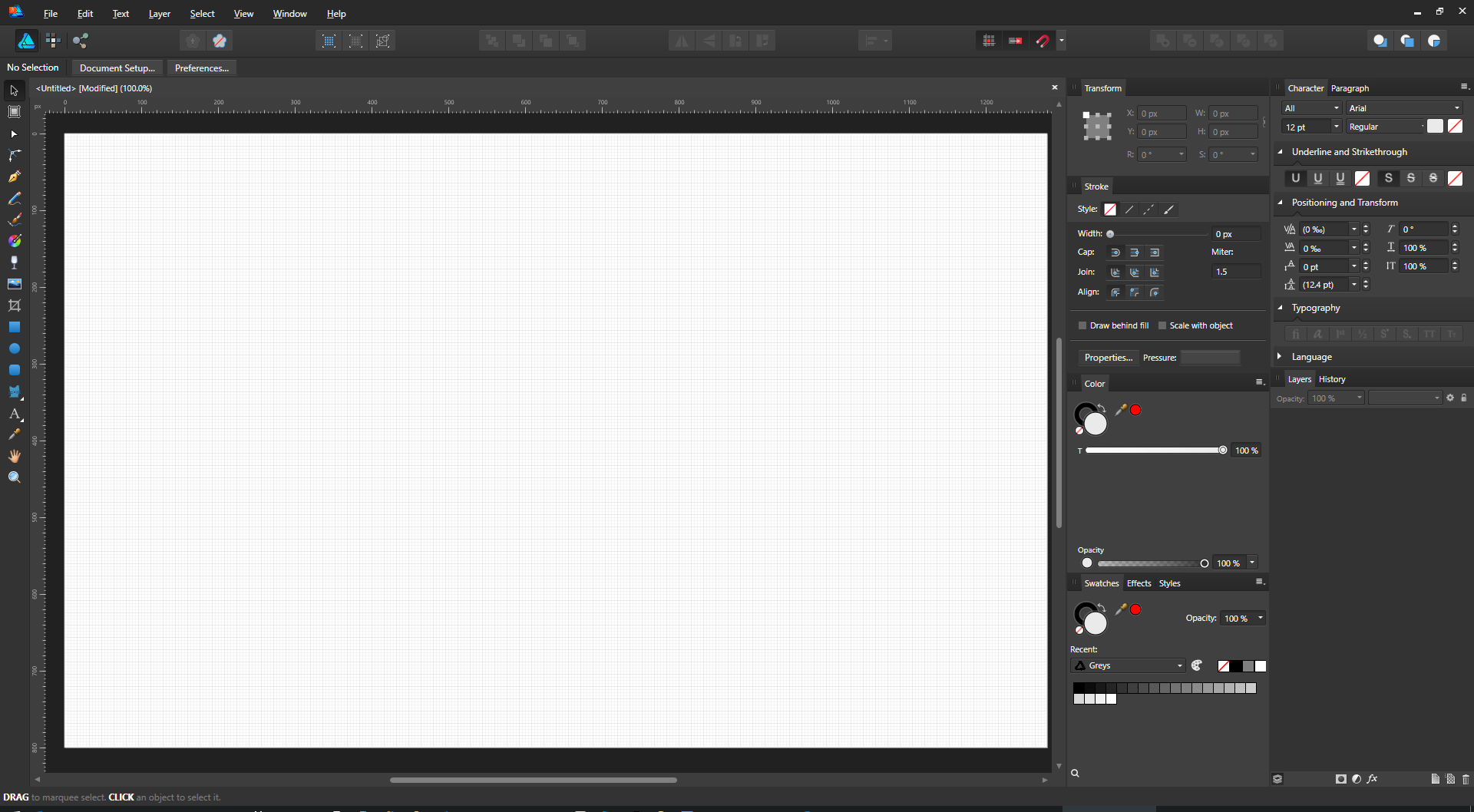This screenshot has height=812, width=1474.
Task: Open layer effects fx at Layers panel bottom
Action: tap(1372, 779)
